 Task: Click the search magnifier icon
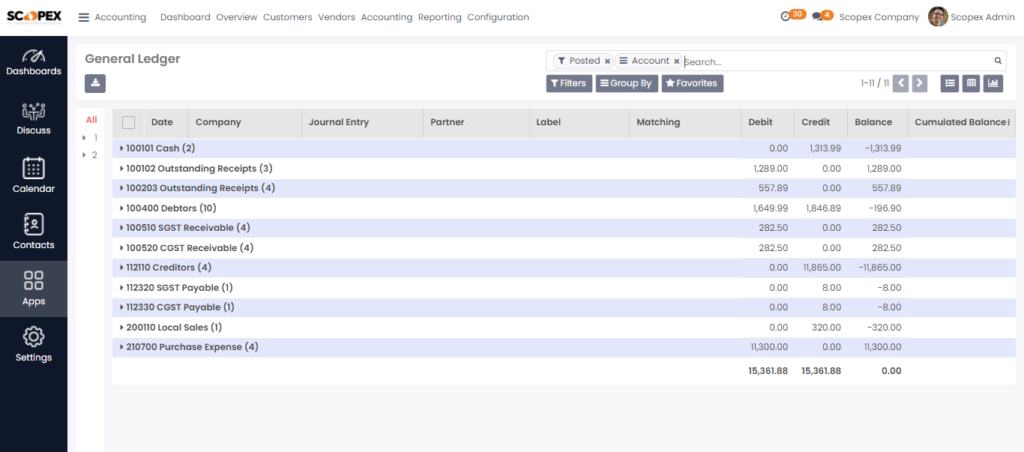[998, 61]
